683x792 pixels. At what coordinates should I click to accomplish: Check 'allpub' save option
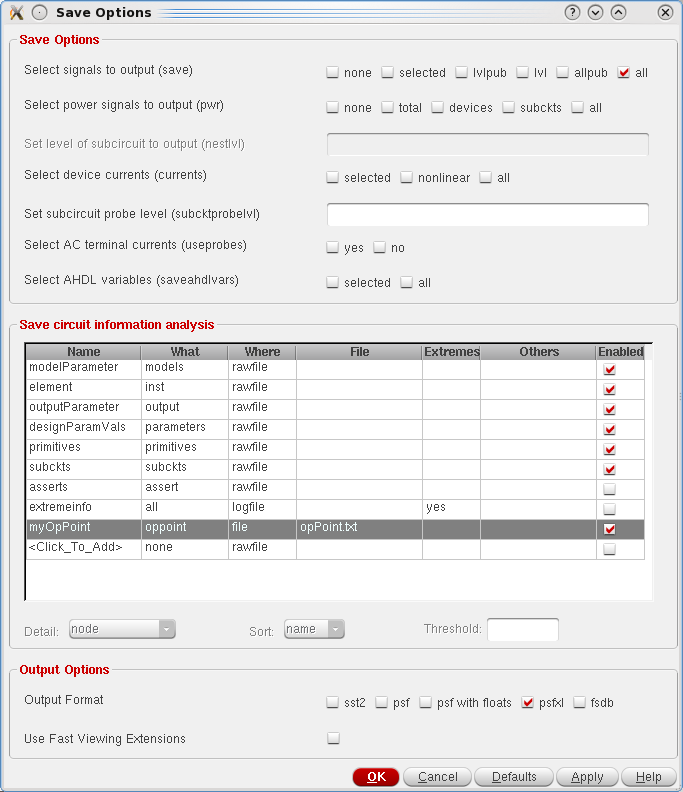coord(562,72)
